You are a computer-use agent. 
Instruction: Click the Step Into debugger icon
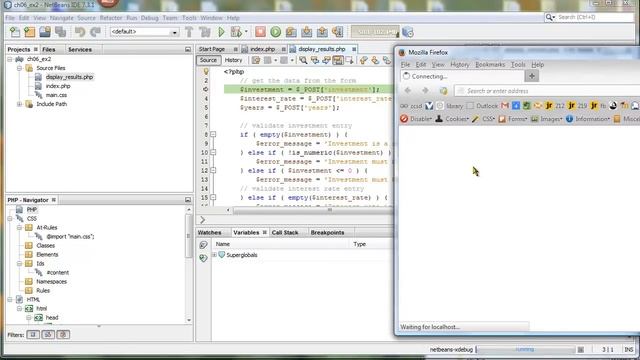click(307, 32)
